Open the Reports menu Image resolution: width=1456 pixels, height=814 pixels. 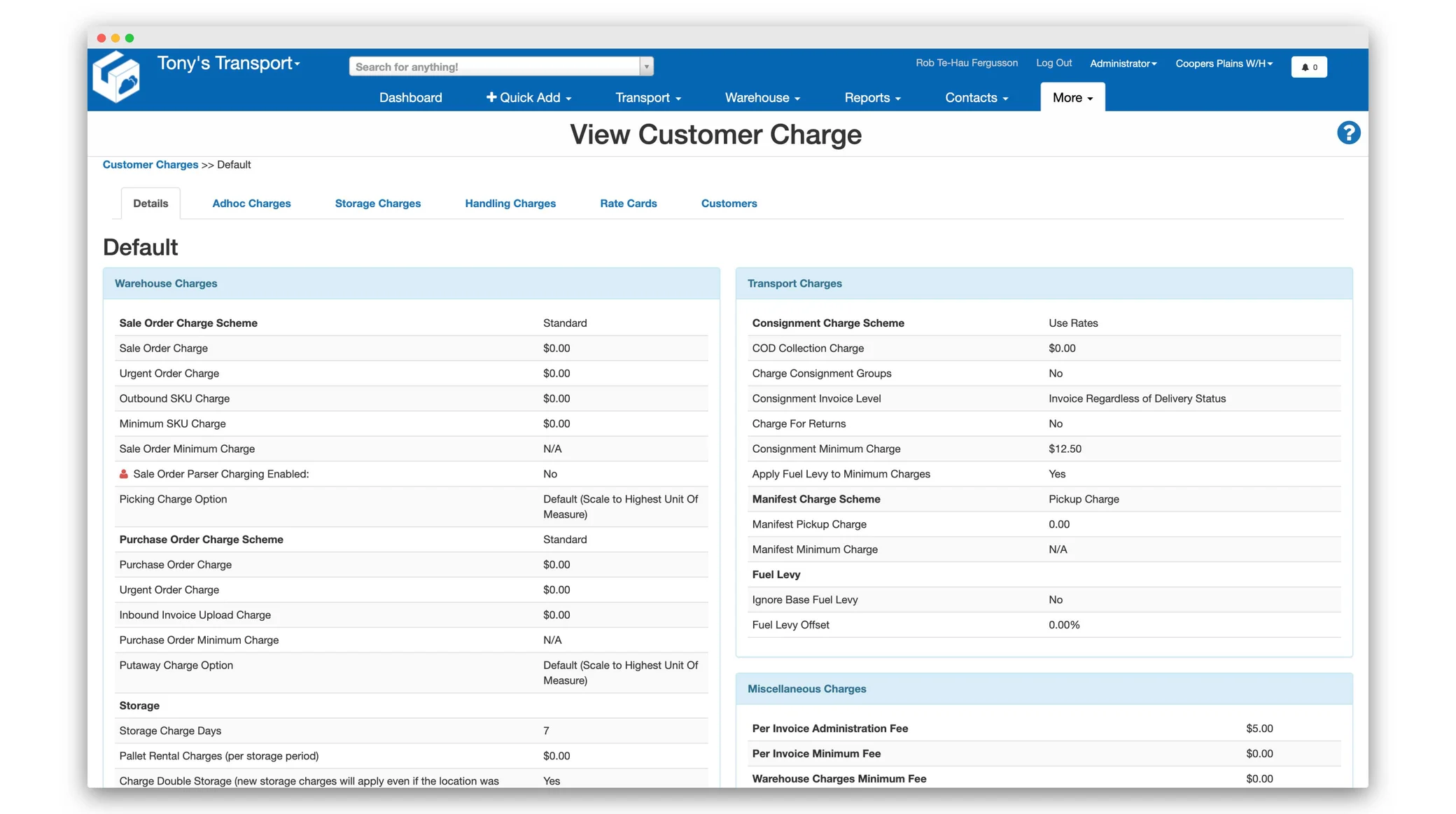pos(872,98)
